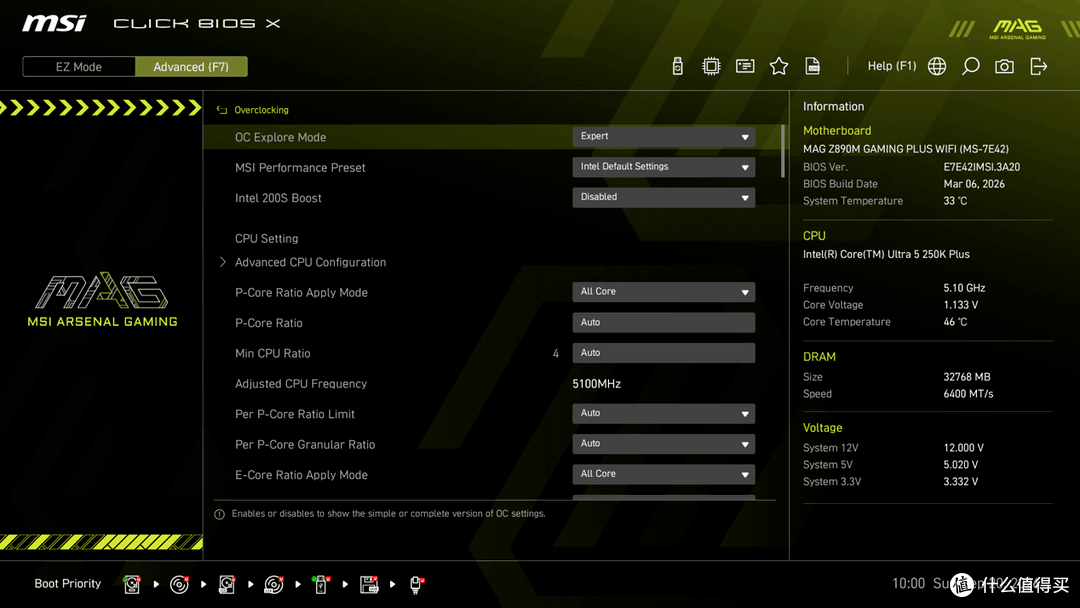The height and width of the screenshot is (608, 1080).
Task: Click the BIOS build date 'Mar 06, 2026'
Action: coord(974,184)
